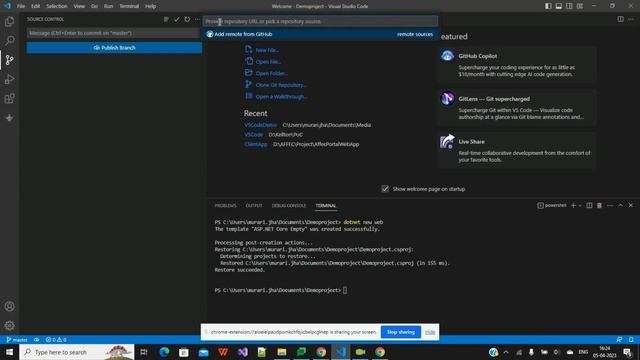The image size is (640, 360).
Task: Close the terminal panel
Action: (631, 205)
